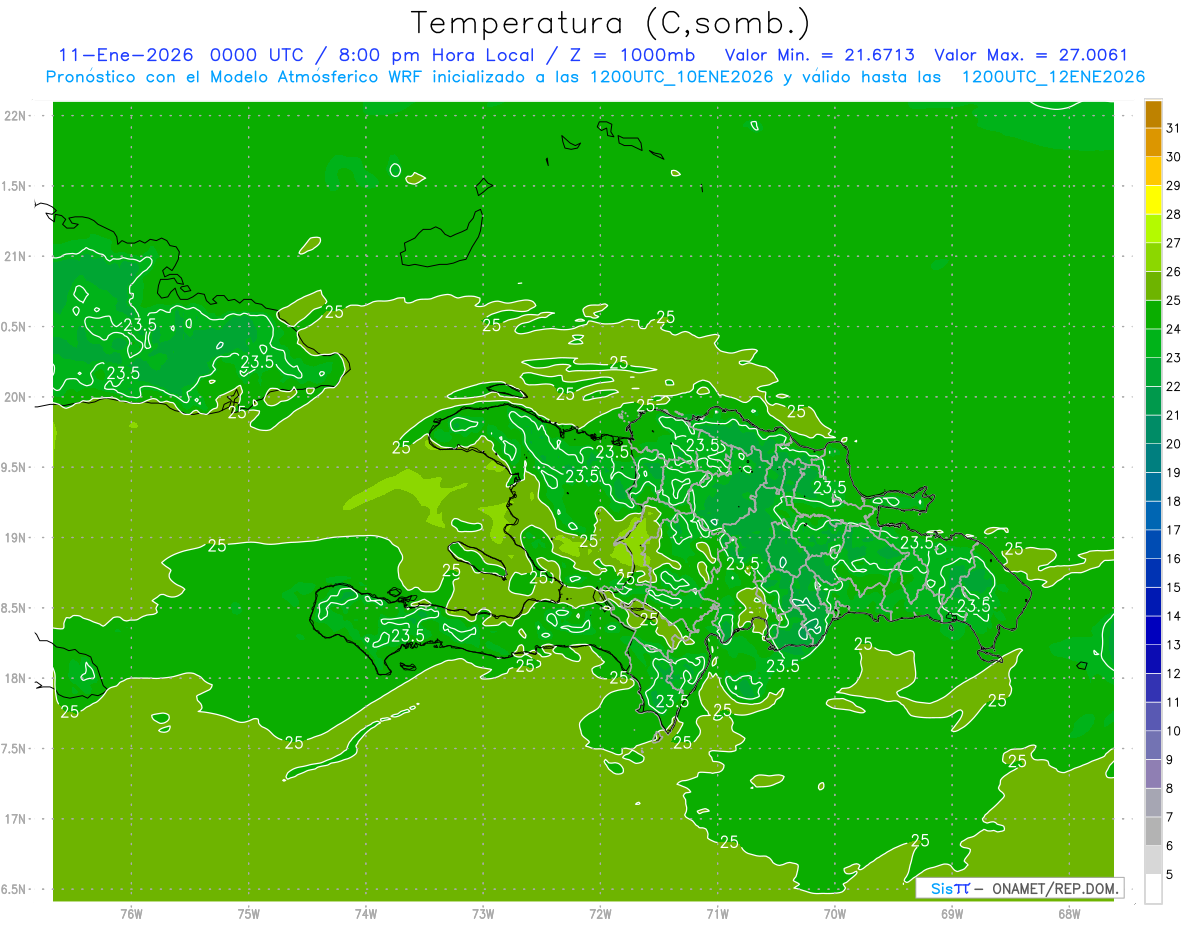The image size is (1200, 927).
Task: Pick the dark orange swatch above 31
Action: [x=1153, y=113]
